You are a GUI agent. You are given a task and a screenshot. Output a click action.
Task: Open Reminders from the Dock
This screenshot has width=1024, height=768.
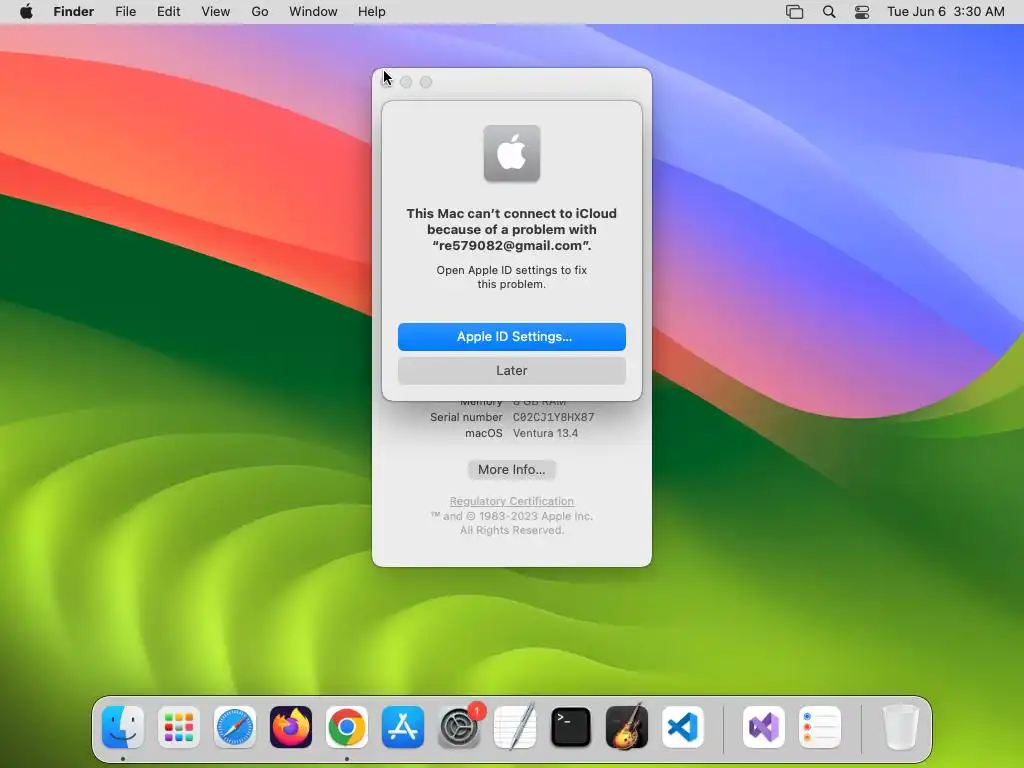coord(820,727)
